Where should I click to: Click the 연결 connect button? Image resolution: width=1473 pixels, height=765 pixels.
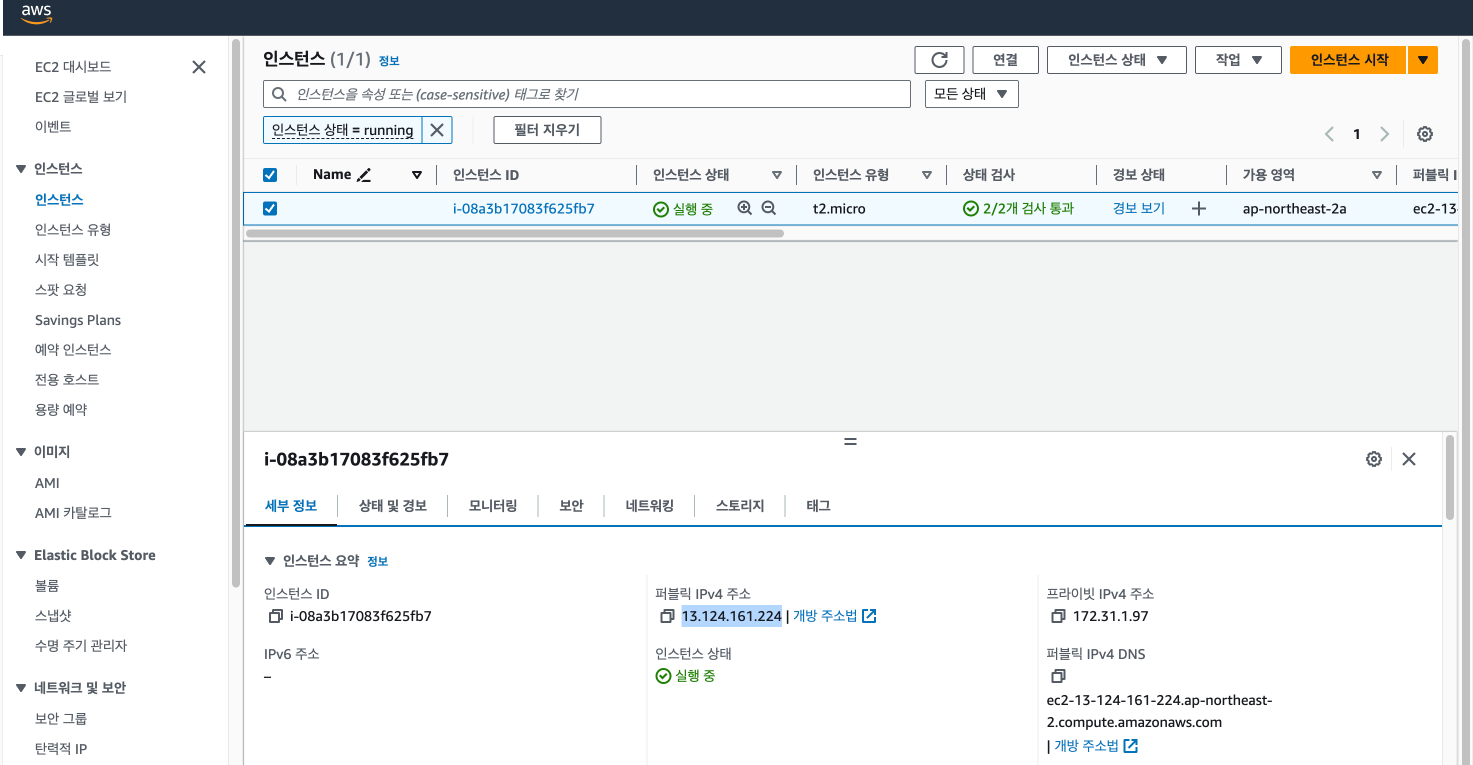tap(1005, 60)
